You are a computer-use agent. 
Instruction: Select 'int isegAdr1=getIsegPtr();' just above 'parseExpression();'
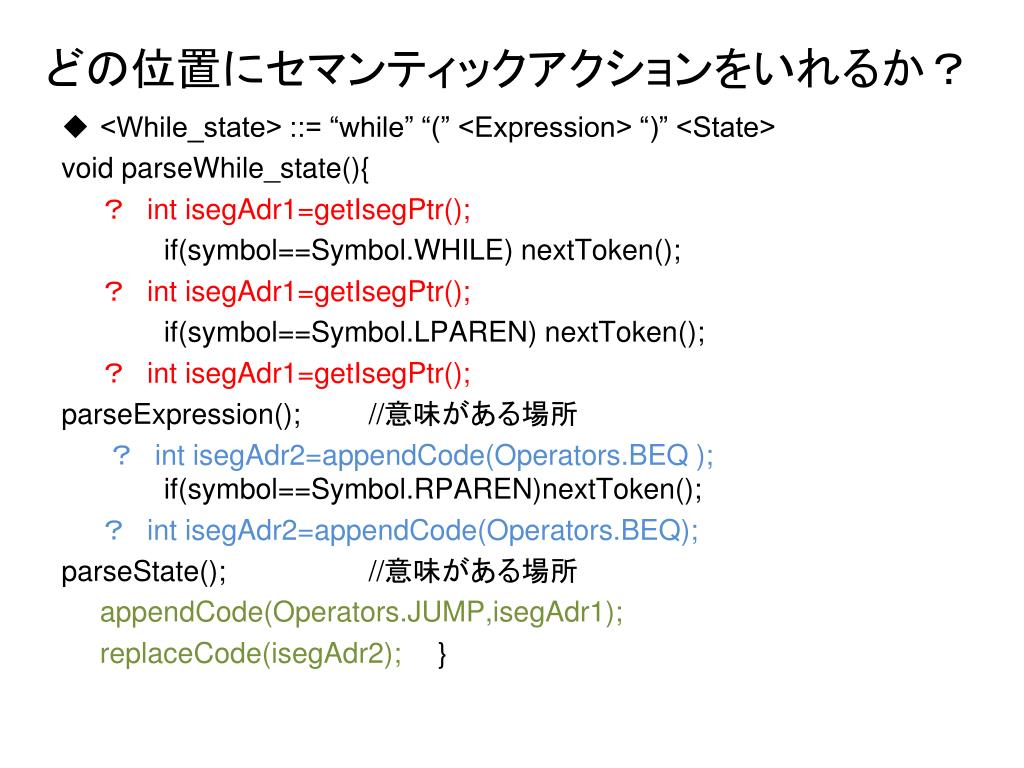tap(308, 374)
